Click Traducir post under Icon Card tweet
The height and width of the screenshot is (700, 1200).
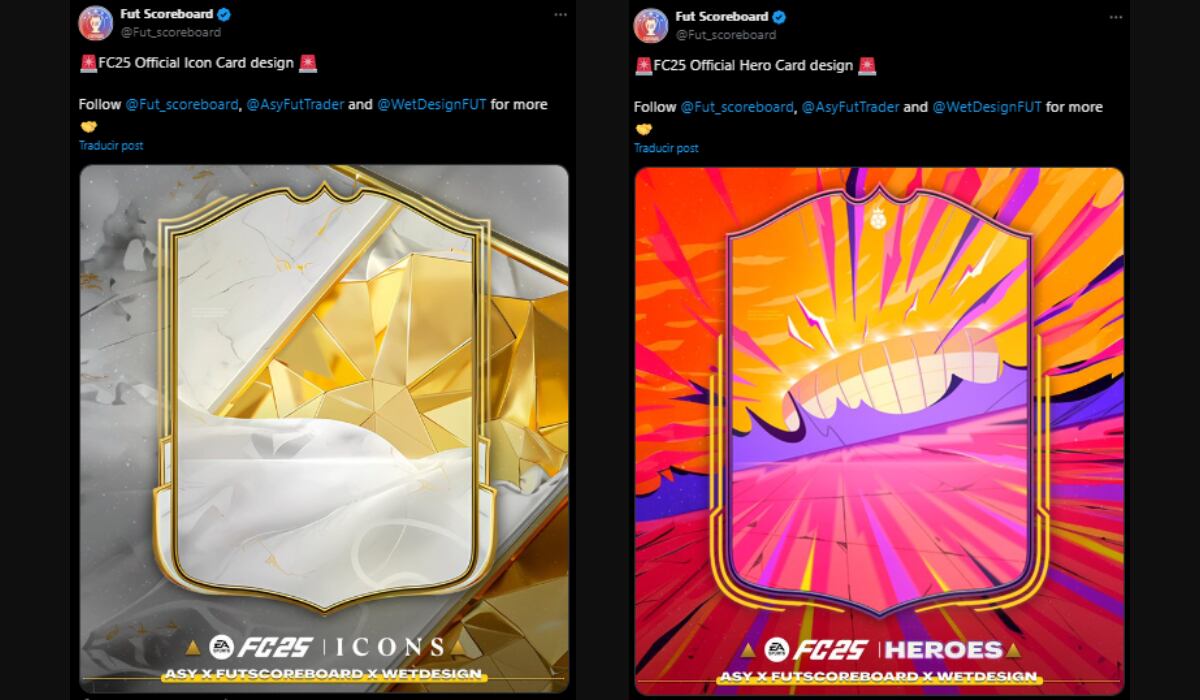111,145
